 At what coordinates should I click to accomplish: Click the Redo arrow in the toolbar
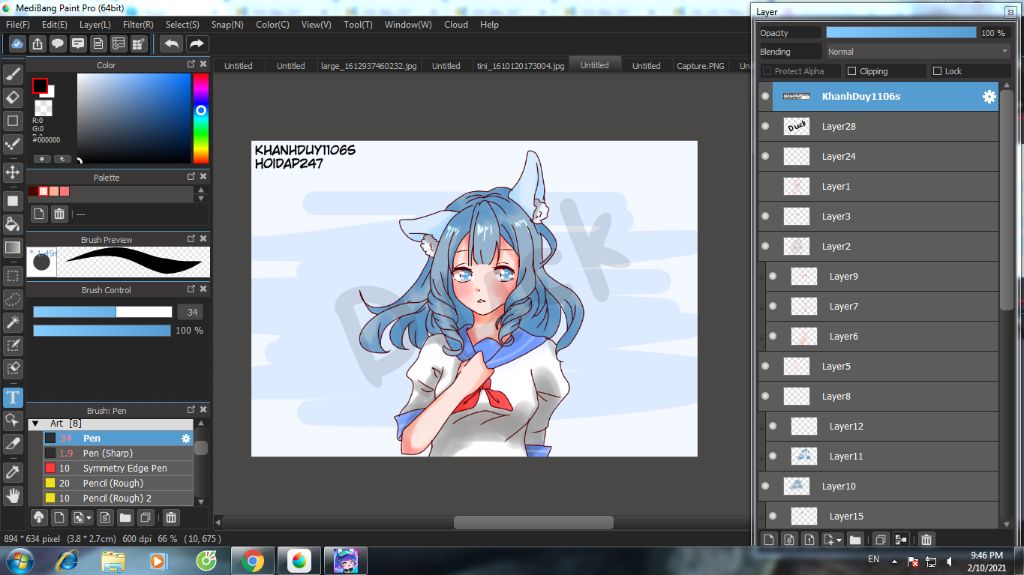pyautogui.click(x=197, y=44)
